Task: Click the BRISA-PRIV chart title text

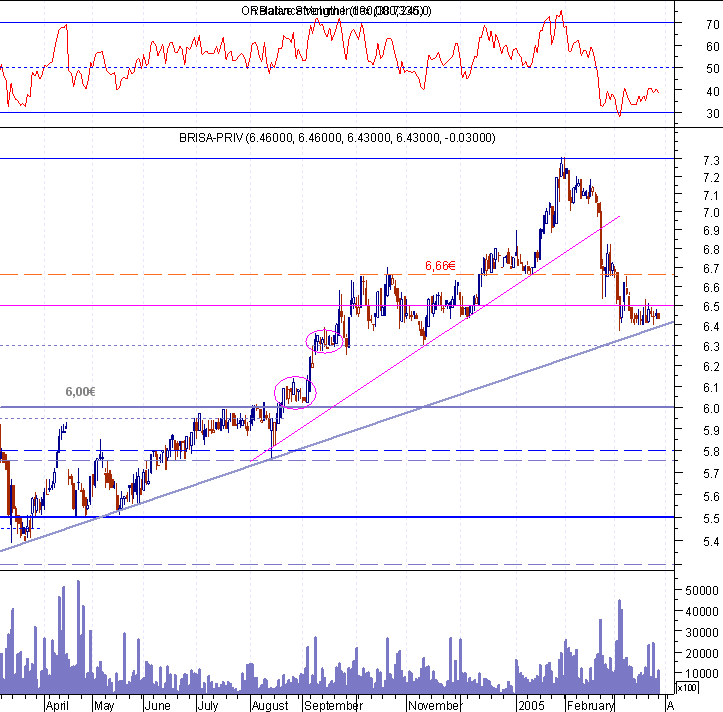Action: click(337, 138)
